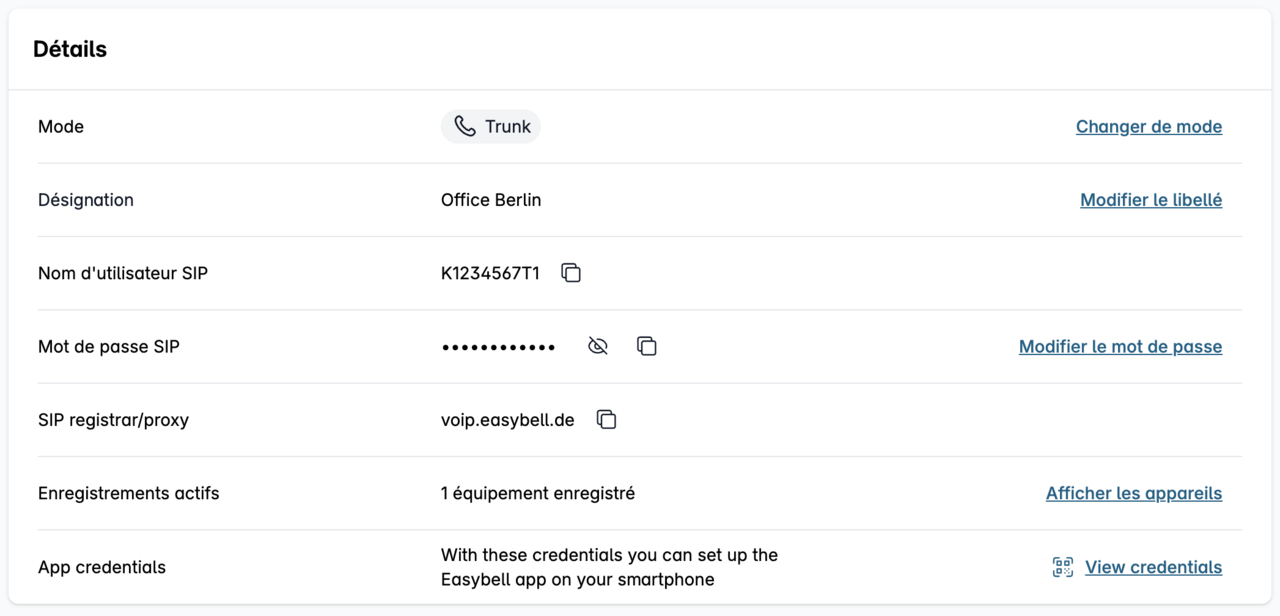Click the App credentials description text
The width and height of the screenshot is (1280, 616).
click(x=609, y=567)
